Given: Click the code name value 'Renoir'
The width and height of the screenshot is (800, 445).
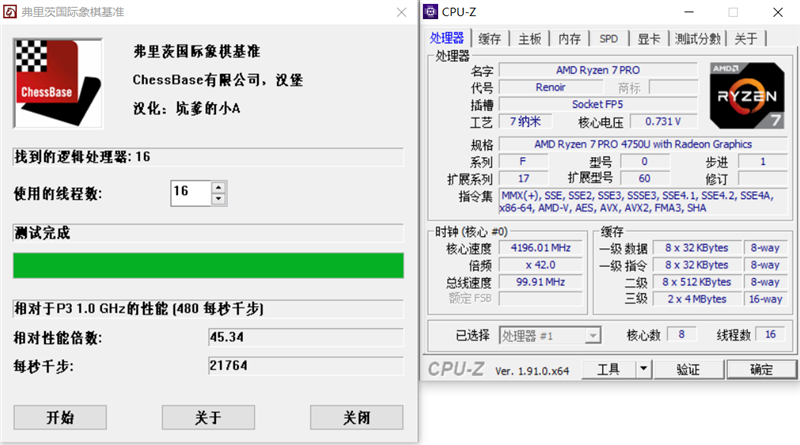Looking at the screenshot, I should point(550,87).
